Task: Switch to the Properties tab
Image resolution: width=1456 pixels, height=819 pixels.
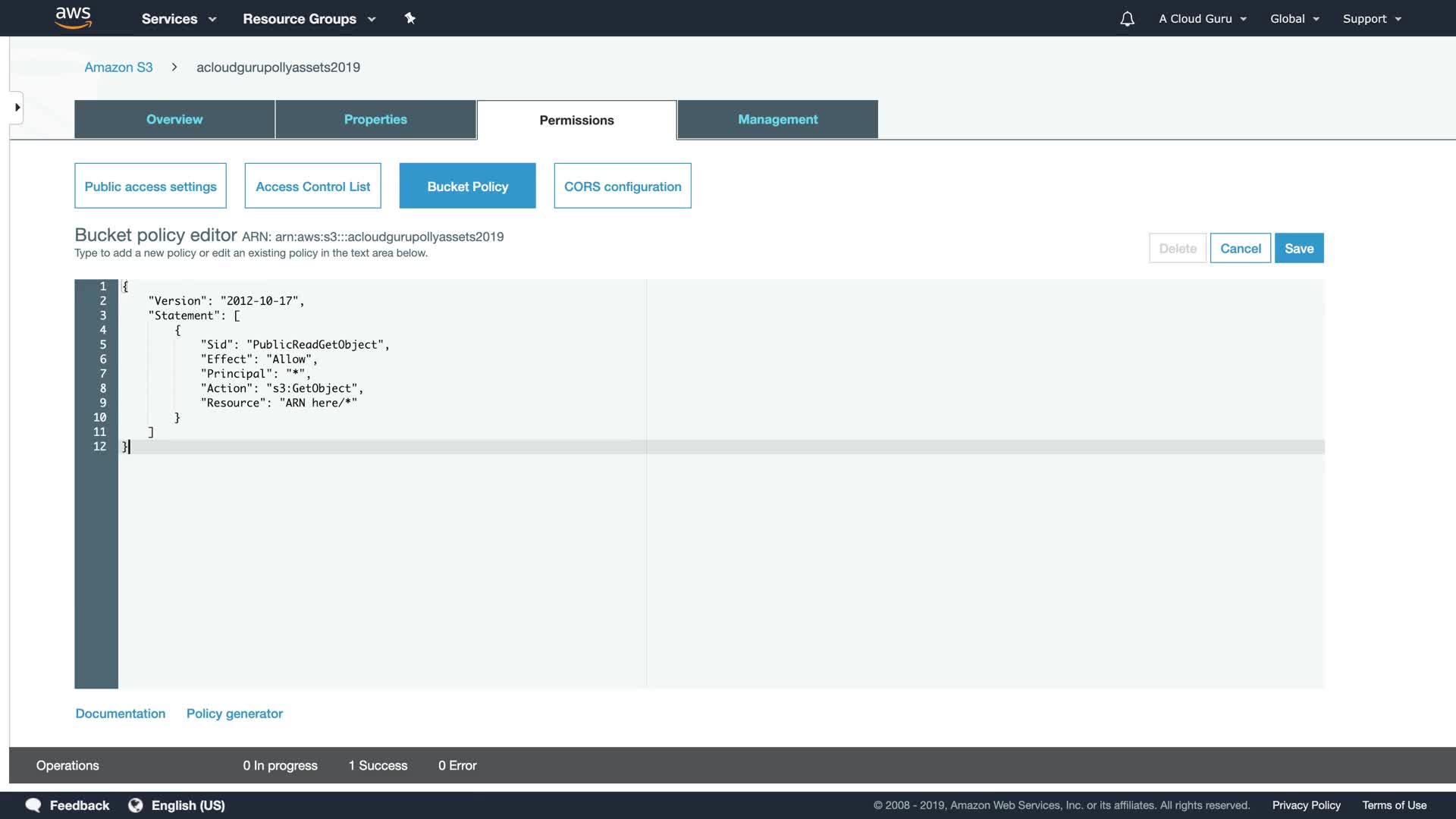Action: pos(375,120)
